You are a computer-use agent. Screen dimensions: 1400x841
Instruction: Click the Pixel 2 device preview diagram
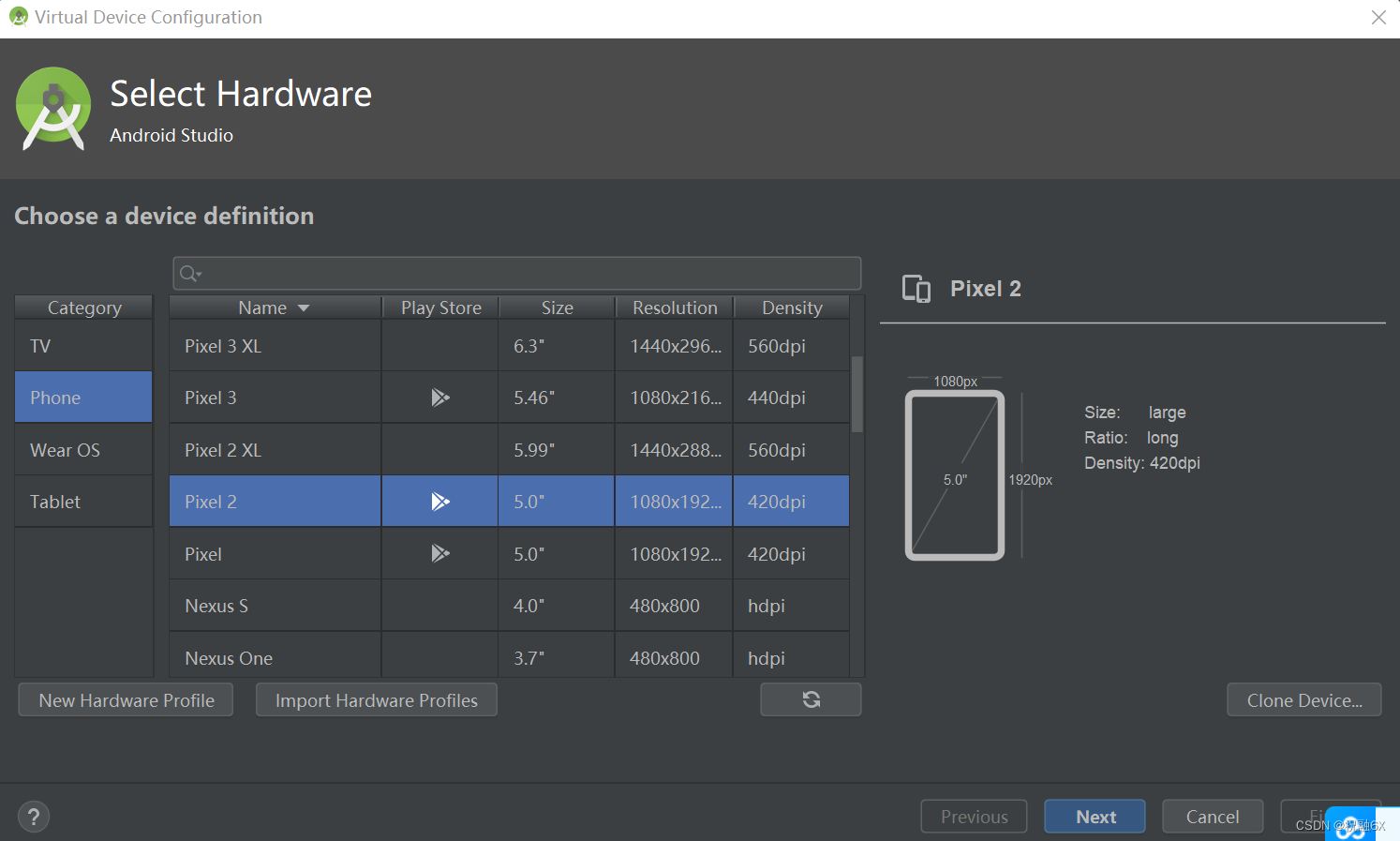pyautogui.click(x=955, y=475)
